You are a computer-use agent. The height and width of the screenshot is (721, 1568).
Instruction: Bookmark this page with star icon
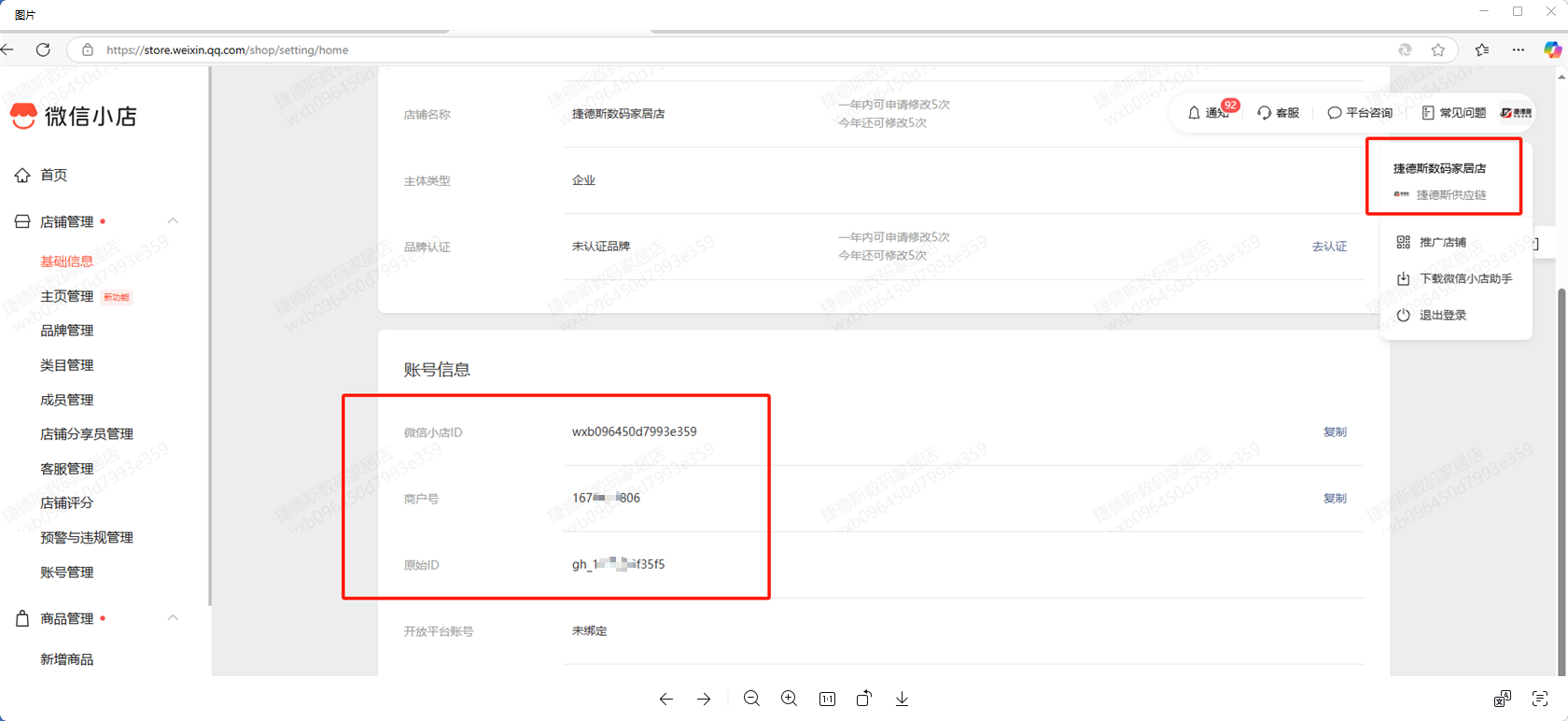click(1438, 50)
